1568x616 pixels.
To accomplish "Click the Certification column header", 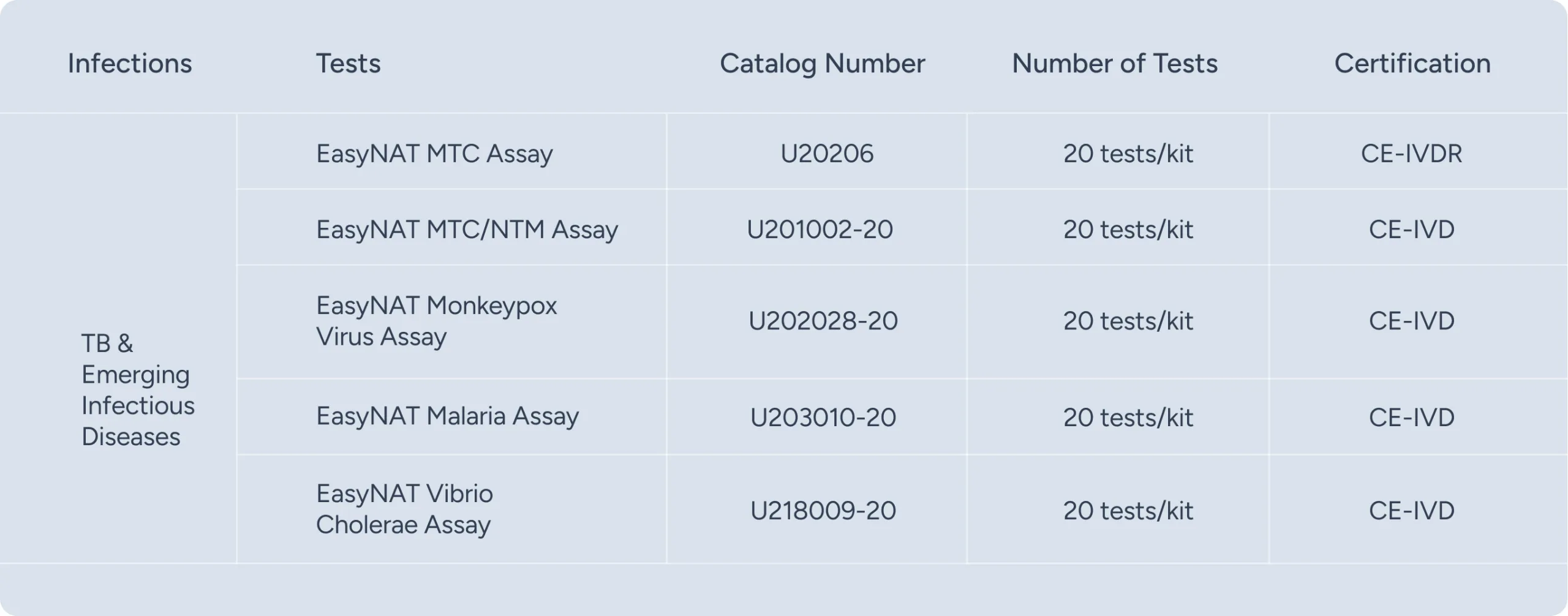I will click(1412, 64).
